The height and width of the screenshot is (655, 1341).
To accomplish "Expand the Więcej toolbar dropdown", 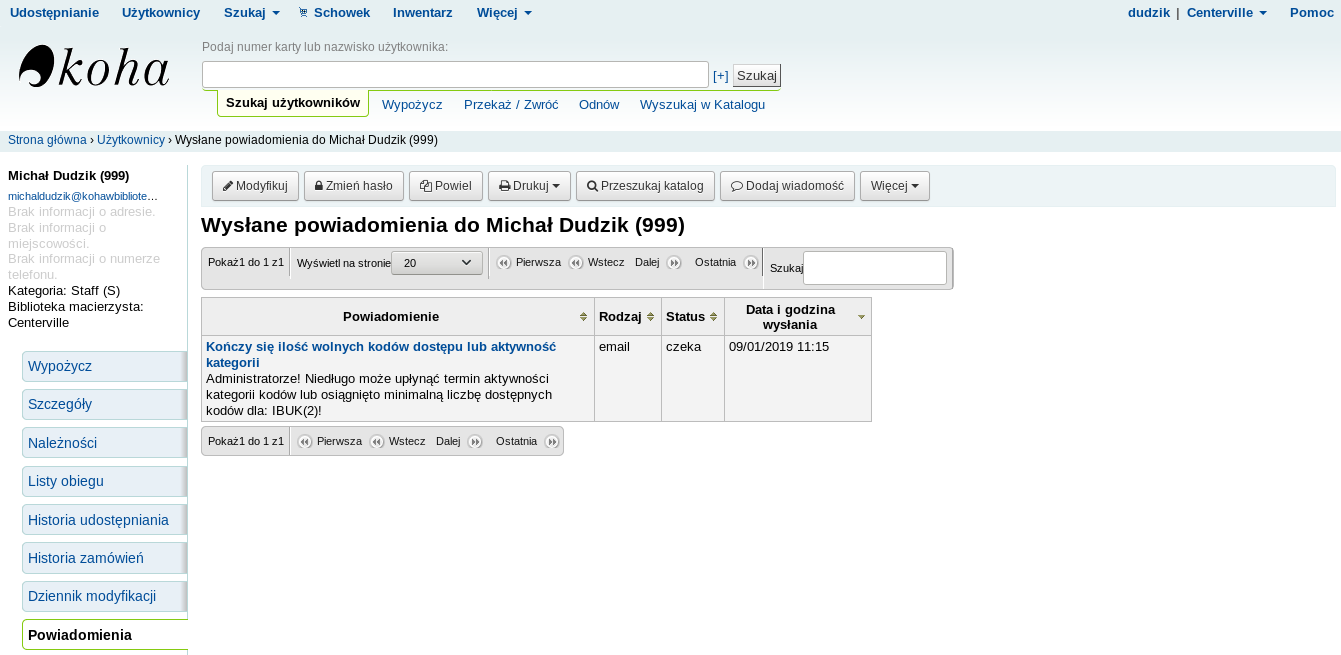I will [894, 186].
